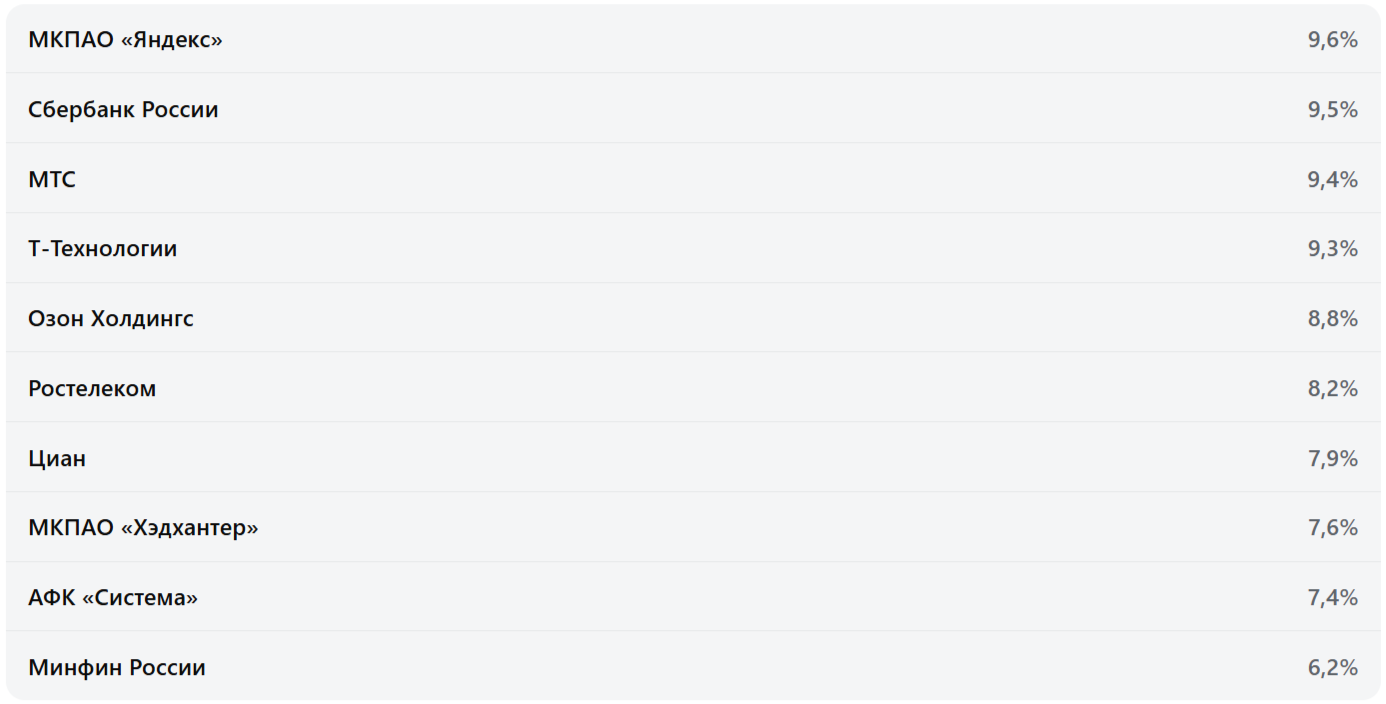Select the 9,5% percentage for Сбербанк

1332,110
